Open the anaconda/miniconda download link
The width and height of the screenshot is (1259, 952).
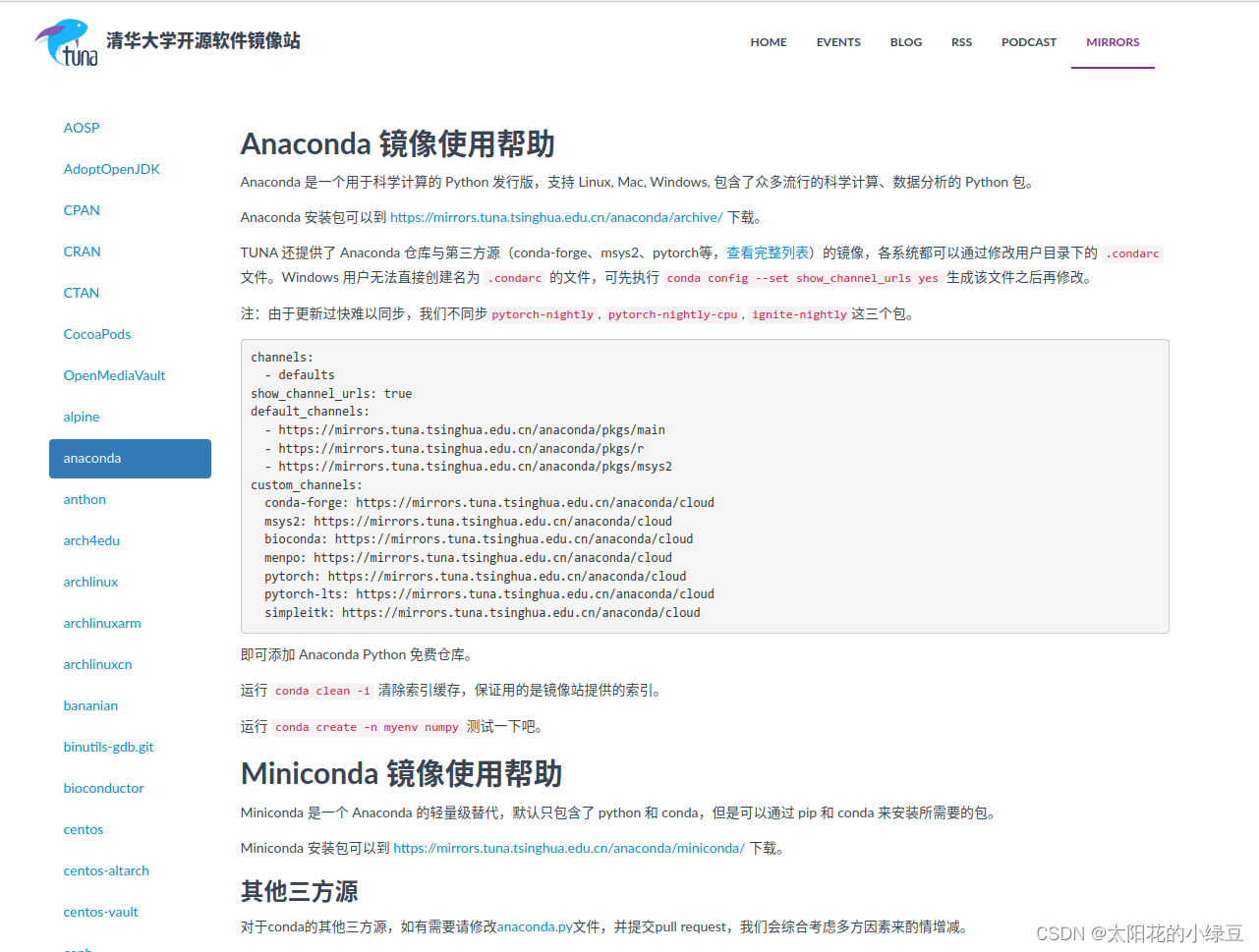coord(569,848)
